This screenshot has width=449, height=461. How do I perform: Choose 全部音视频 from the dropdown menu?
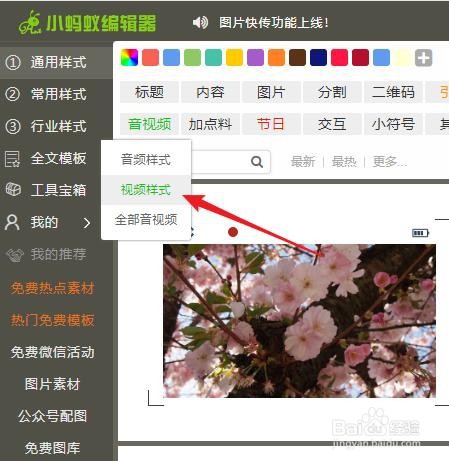[146, 220]
